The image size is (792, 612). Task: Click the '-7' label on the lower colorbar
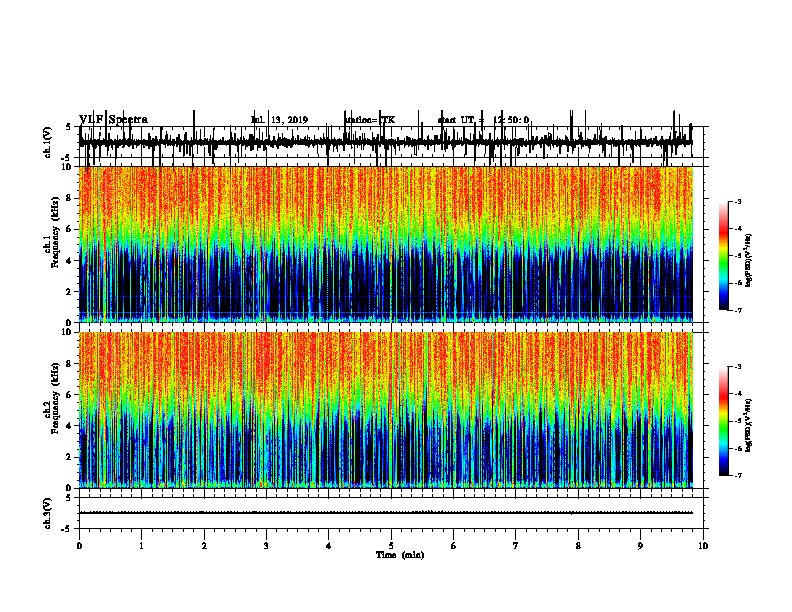[737, 476]
